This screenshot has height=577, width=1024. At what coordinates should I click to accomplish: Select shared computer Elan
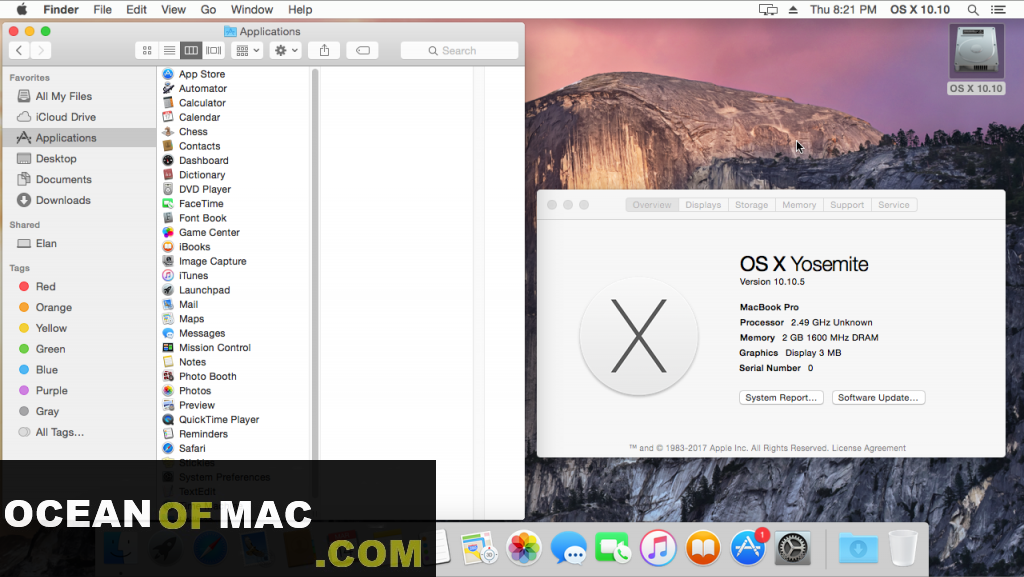coord(46,243)
